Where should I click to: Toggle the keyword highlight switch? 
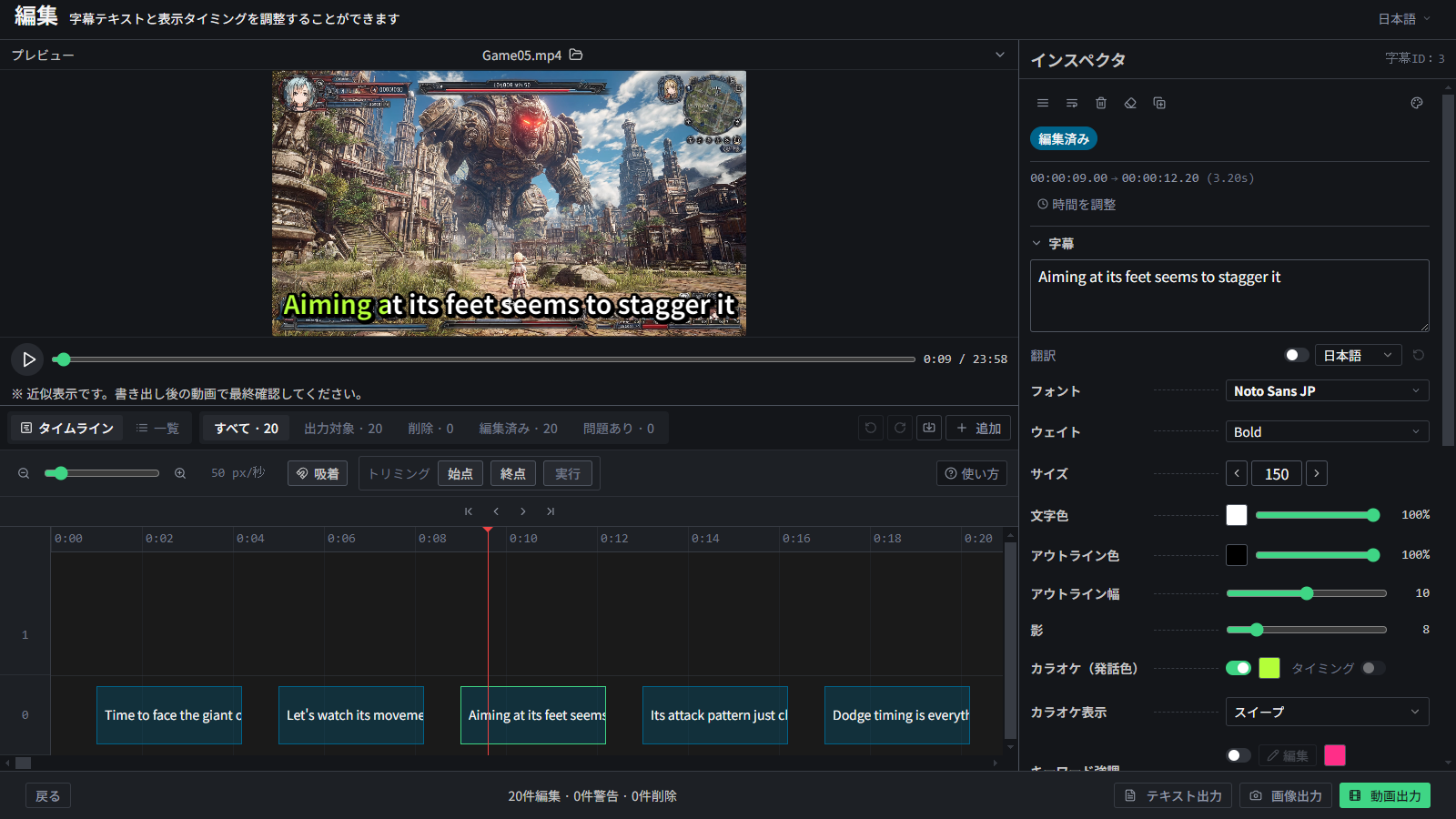click(x=1239, y=755)
